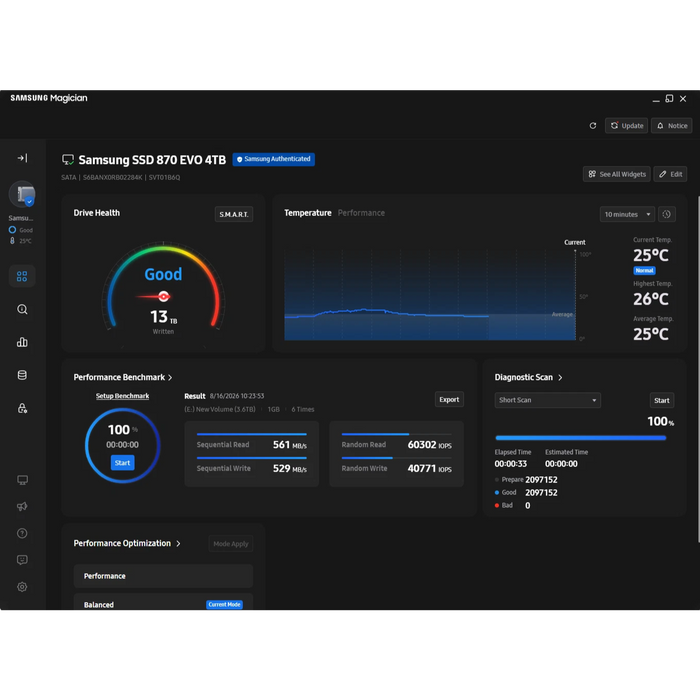700x700 pixels.
Task: Click the Current Mode badge on Balanced
Action: pos(224,604)
